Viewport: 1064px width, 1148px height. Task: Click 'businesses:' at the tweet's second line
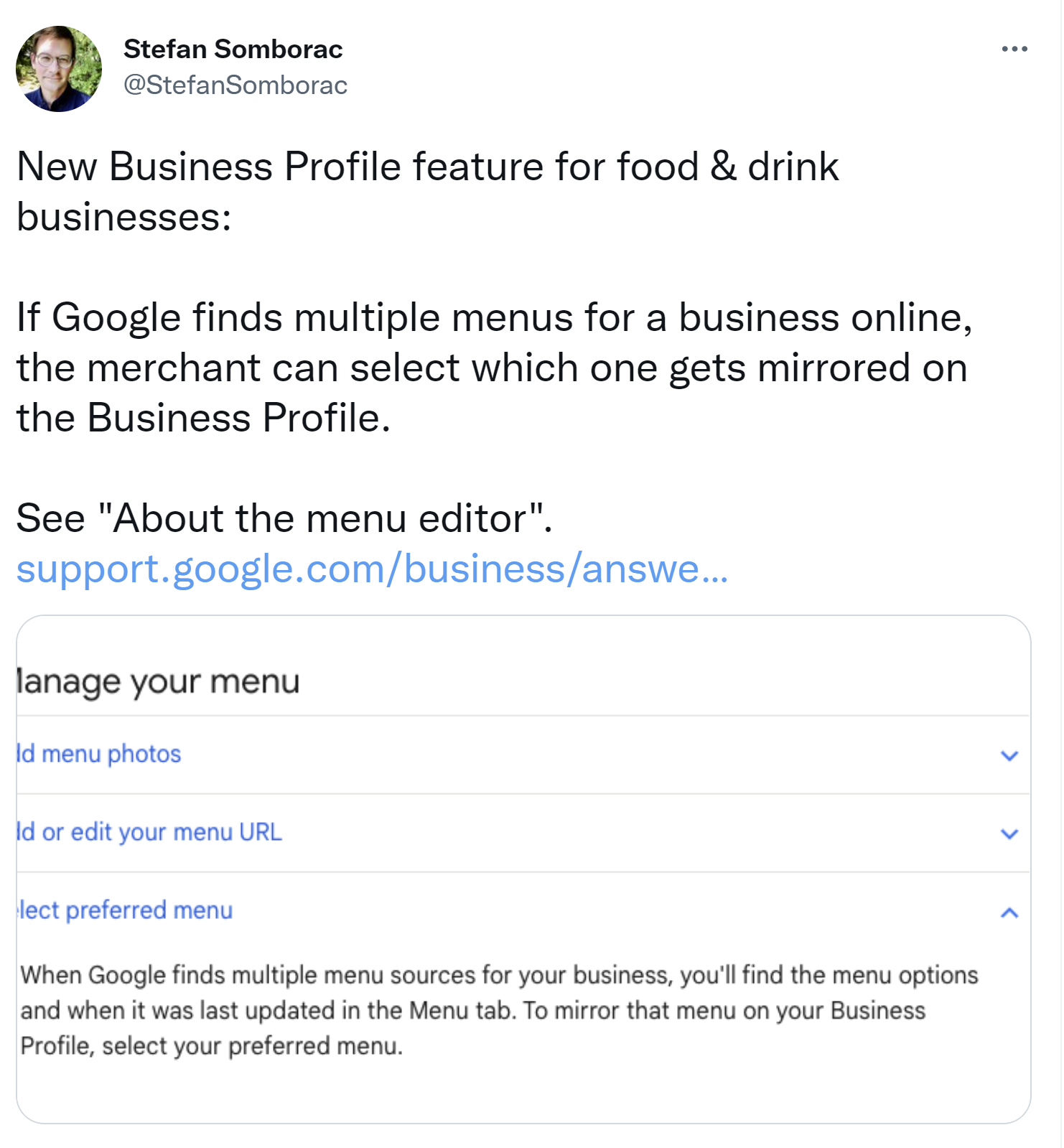coord(124,217)
